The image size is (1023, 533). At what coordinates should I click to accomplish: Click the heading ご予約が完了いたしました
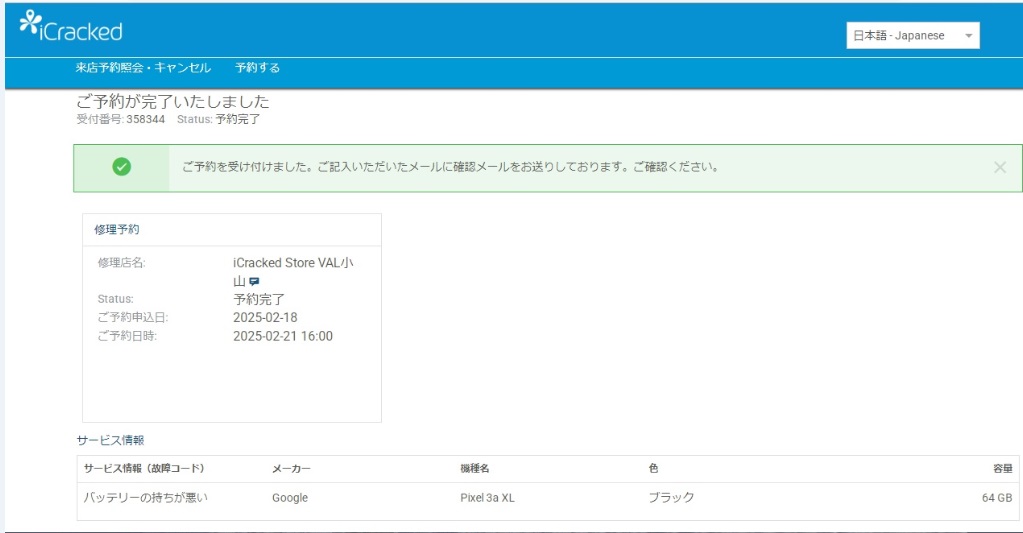[x=172, y=101]
